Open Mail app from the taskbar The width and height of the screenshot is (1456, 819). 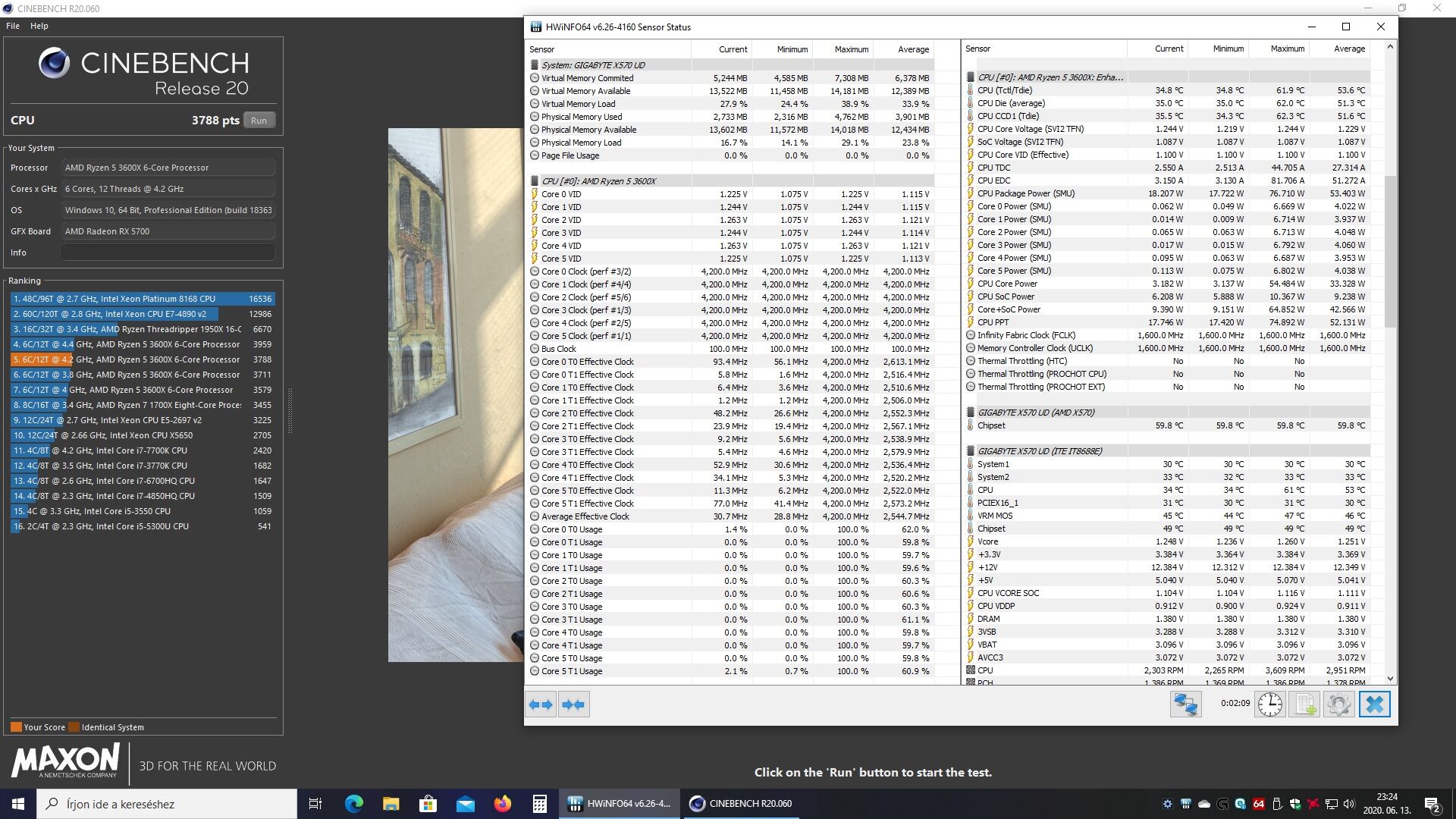coord(465,804)
